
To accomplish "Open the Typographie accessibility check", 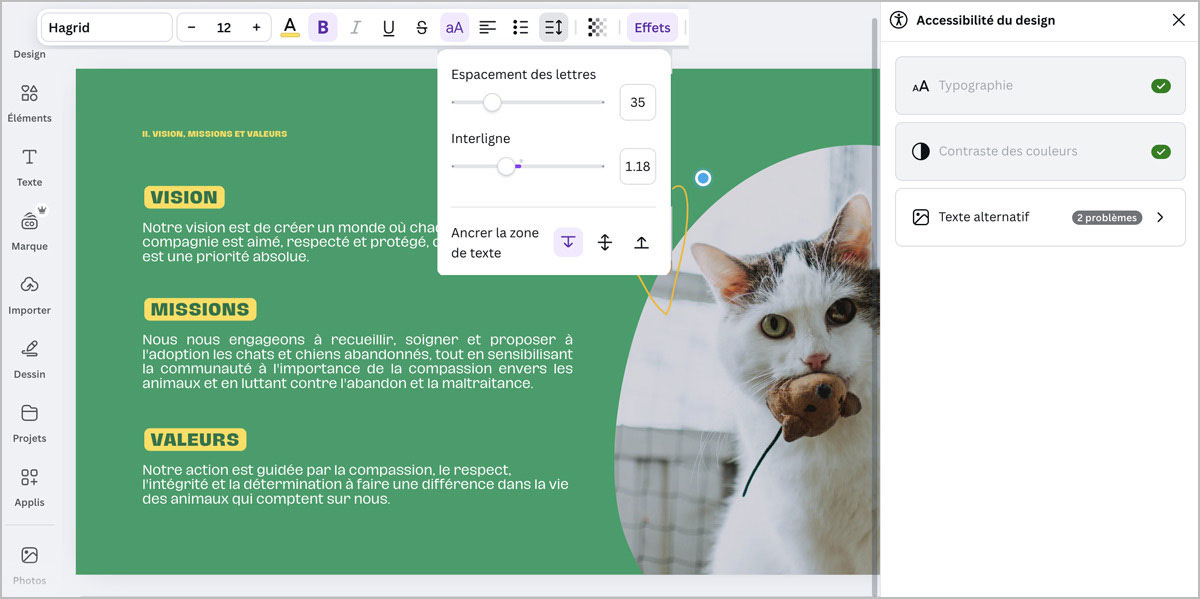I will click(x=1040, y=86).
